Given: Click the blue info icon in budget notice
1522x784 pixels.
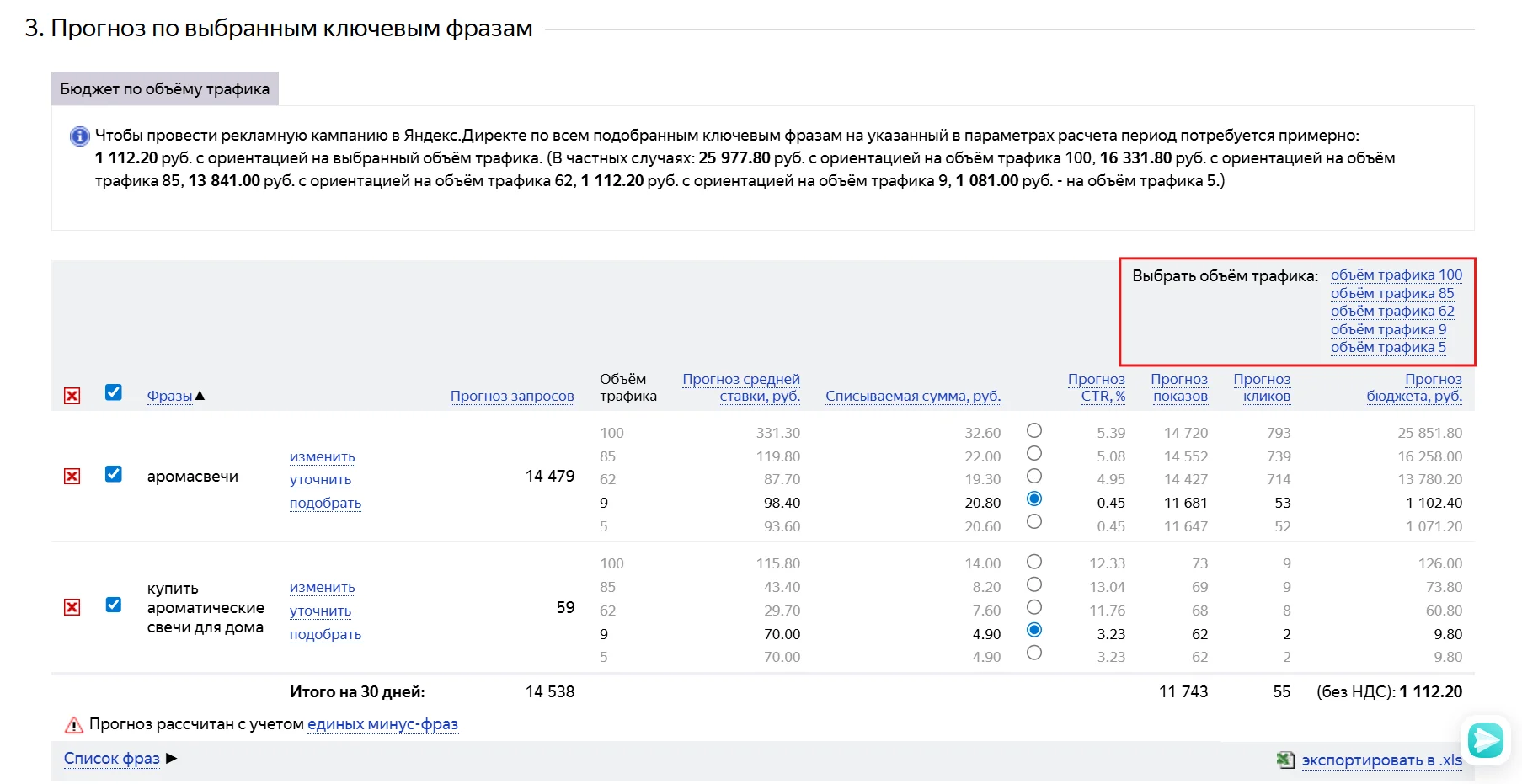Looking at the screenshot, I should (79, 136).
